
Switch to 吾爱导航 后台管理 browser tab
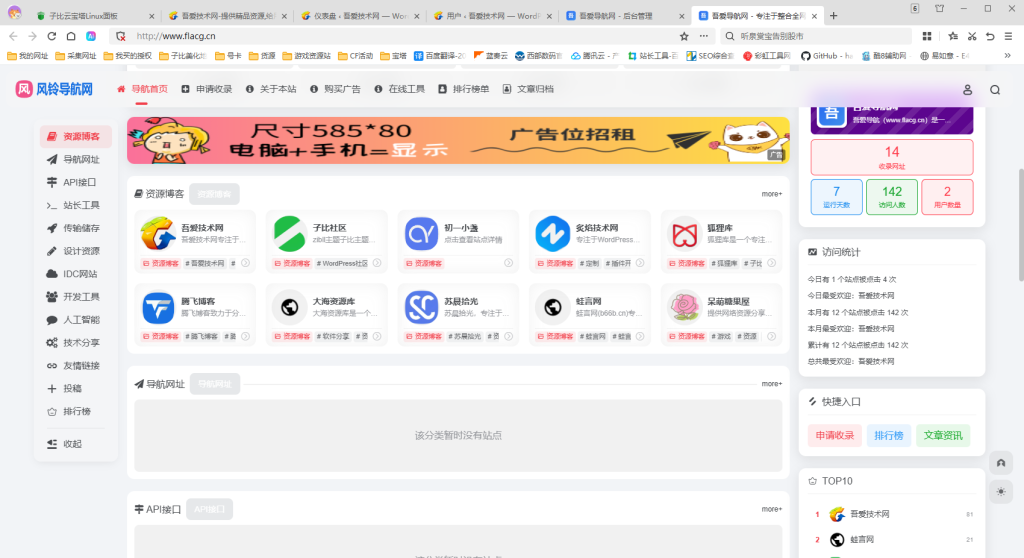click(x=623, y=16)
